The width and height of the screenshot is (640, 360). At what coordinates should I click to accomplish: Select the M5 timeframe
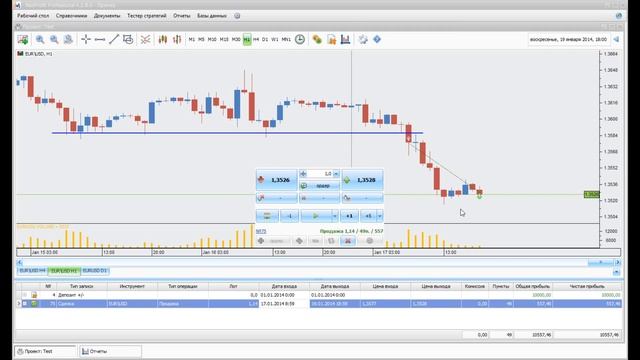tap(201, 39)
